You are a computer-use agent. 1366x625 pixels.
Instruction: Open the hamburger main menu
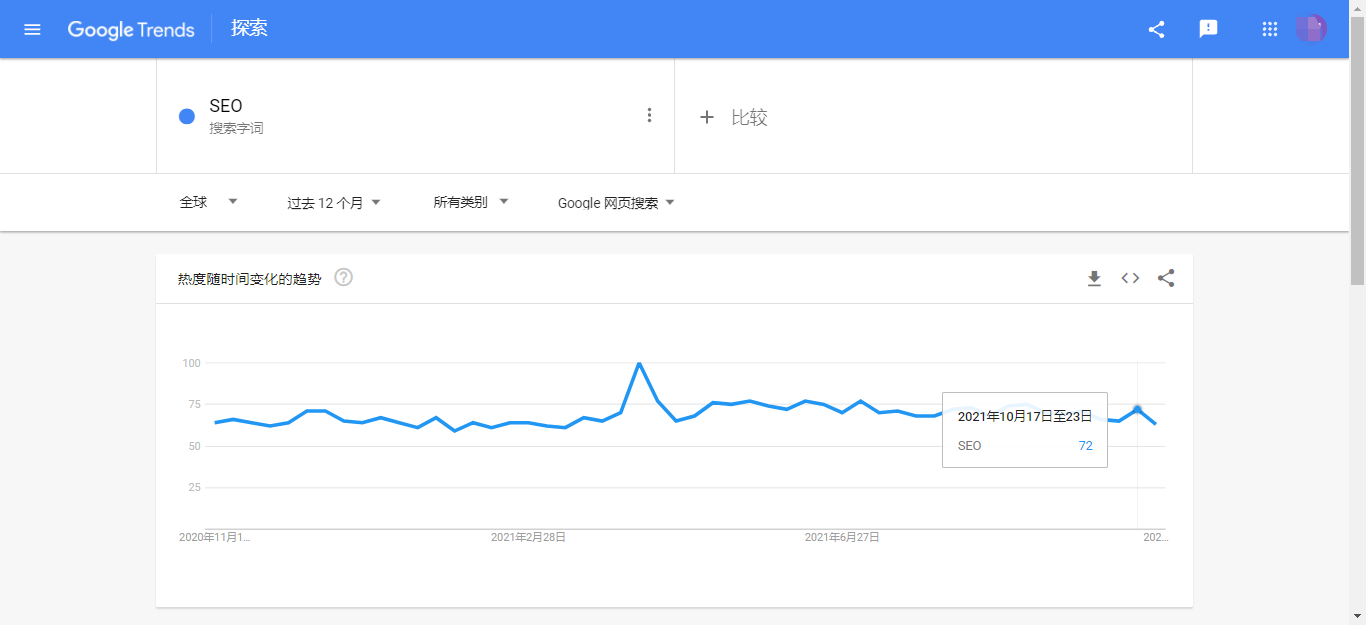point(32,29)
